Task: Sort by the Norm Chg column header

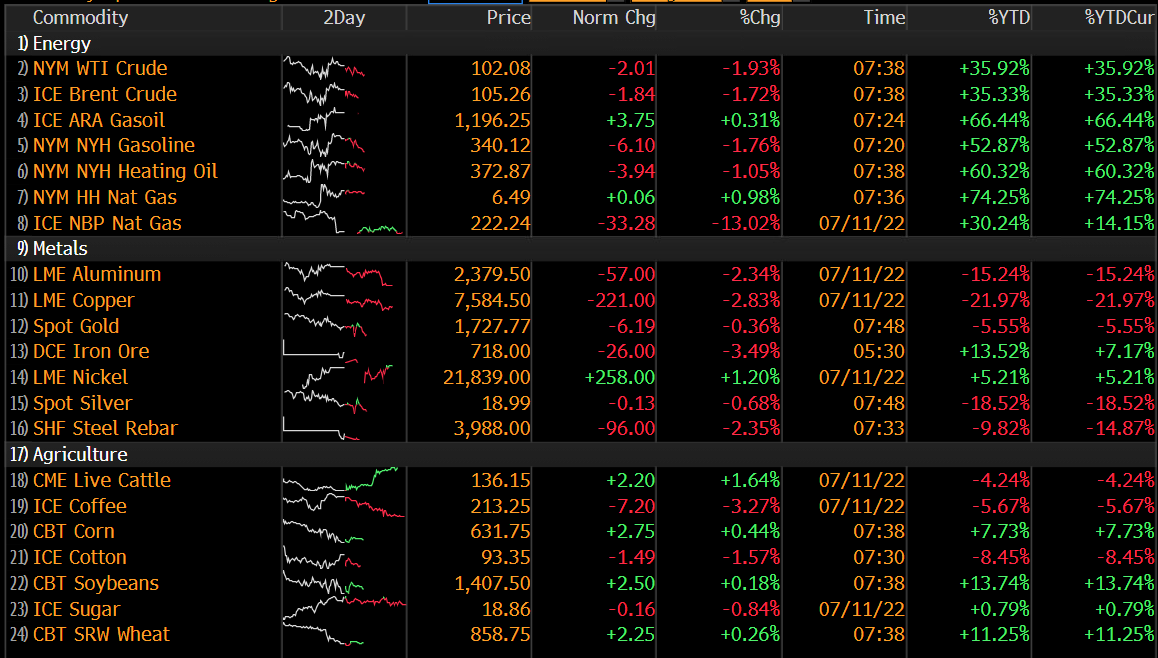Action: (614, 18)
